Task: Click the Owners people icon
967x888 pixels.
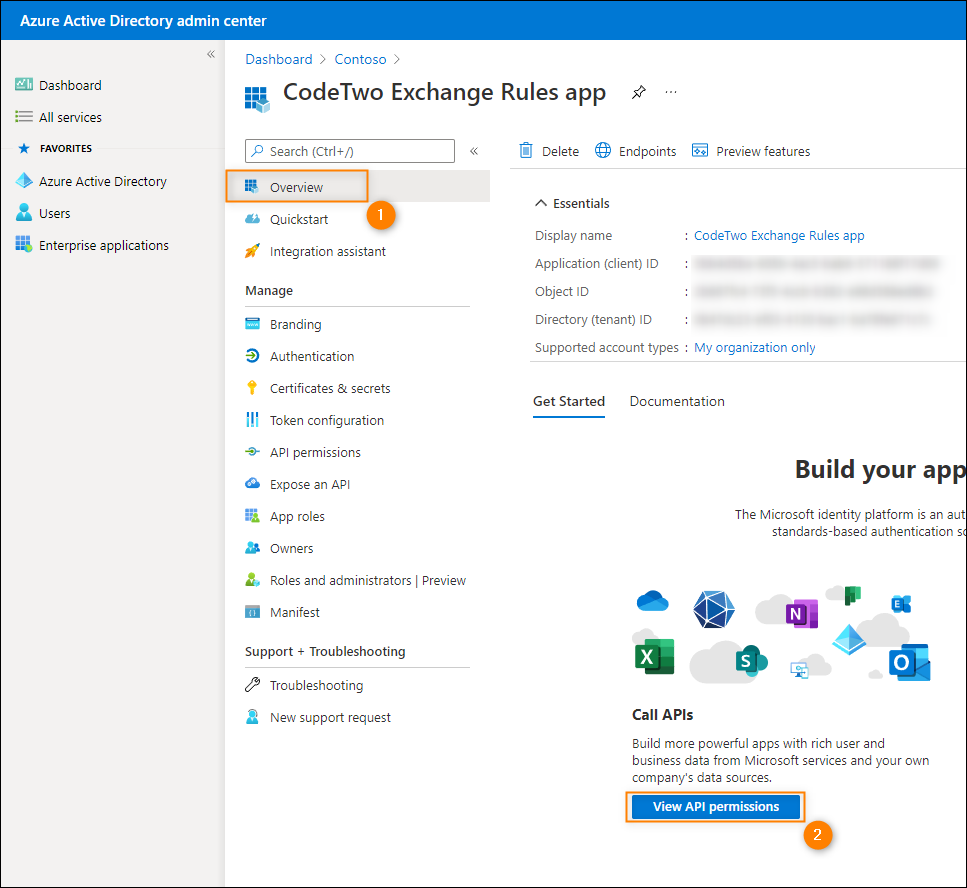Action: [x=252, y=548]
